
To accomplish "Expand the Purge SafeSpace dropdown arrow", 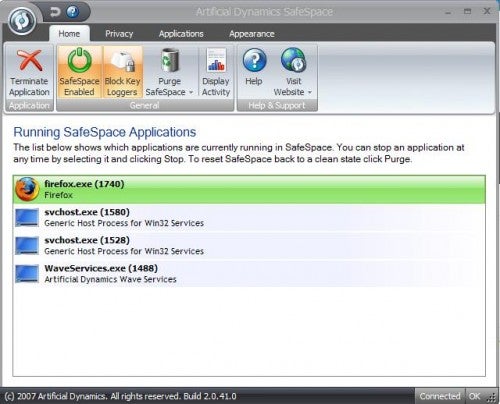I will point(191,92).
